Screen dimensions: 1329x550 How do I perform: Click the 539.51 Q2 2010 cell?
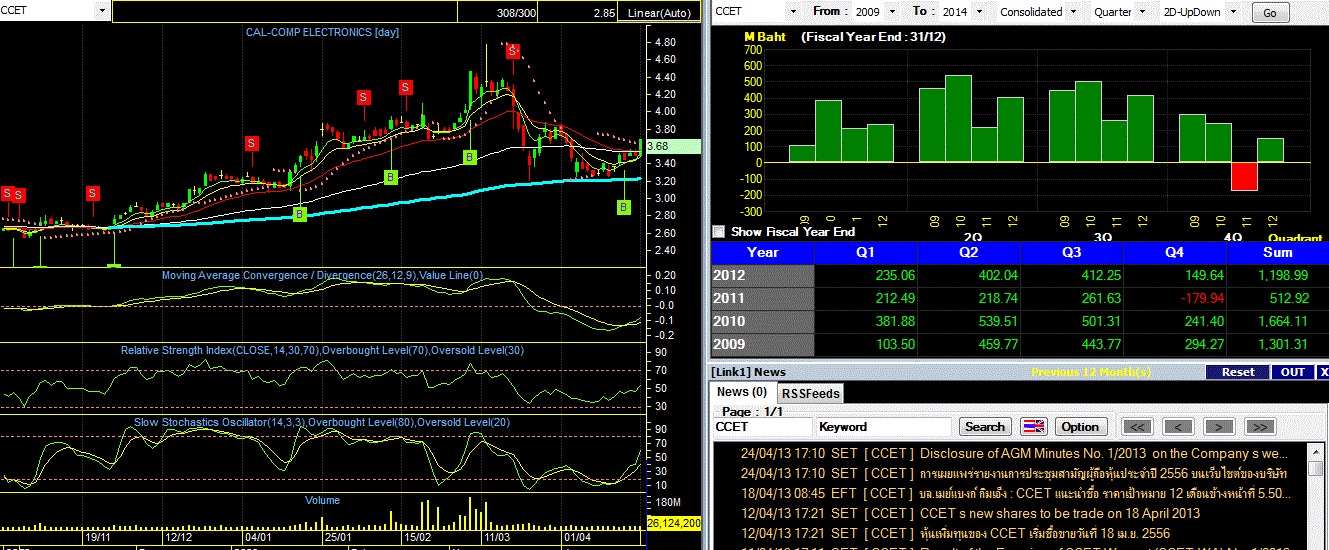click(x=969, y=321)
